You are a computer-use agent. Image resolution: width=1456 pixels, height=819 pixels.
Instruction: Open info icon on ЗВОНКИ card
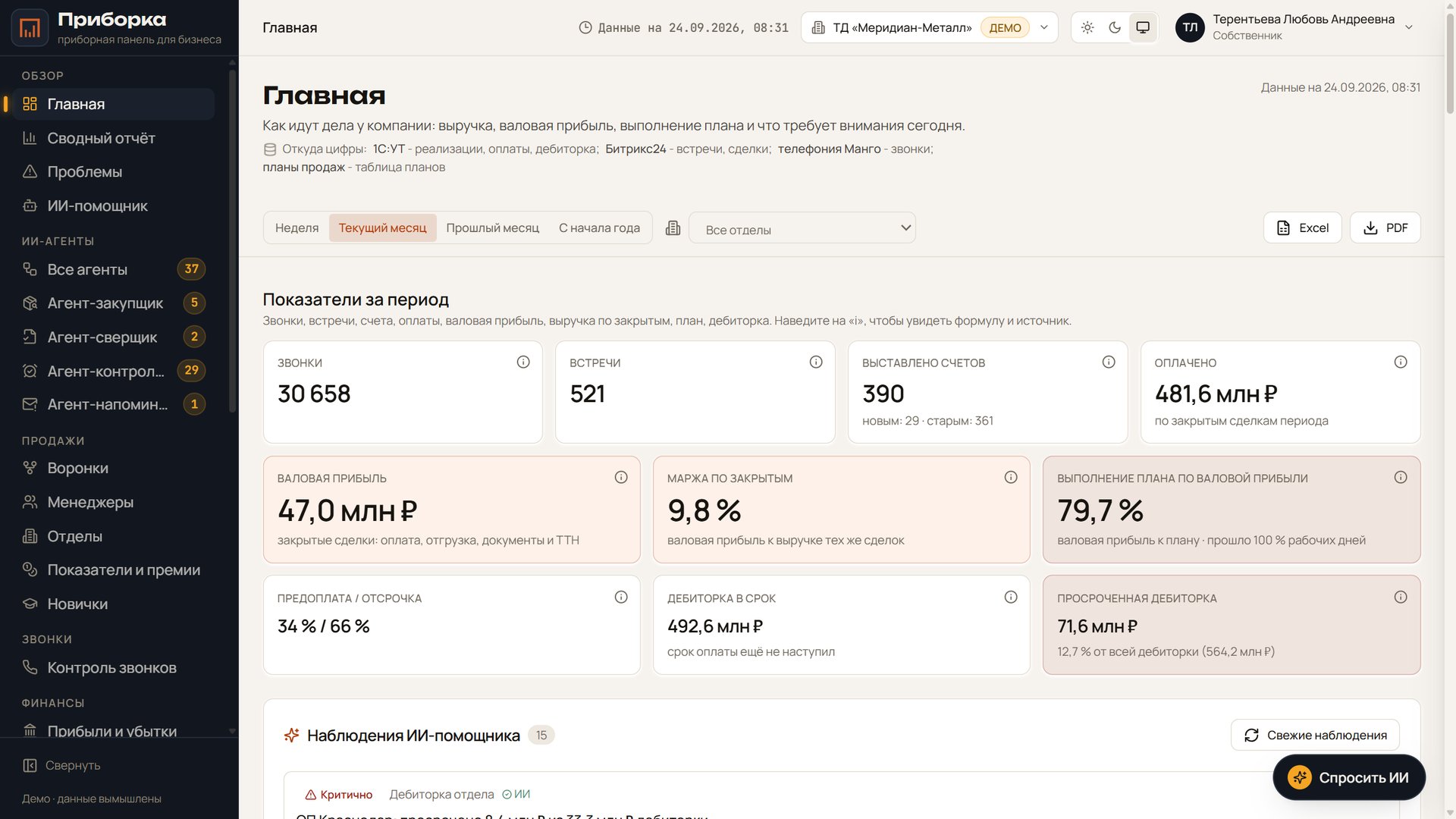click(523, 362)
